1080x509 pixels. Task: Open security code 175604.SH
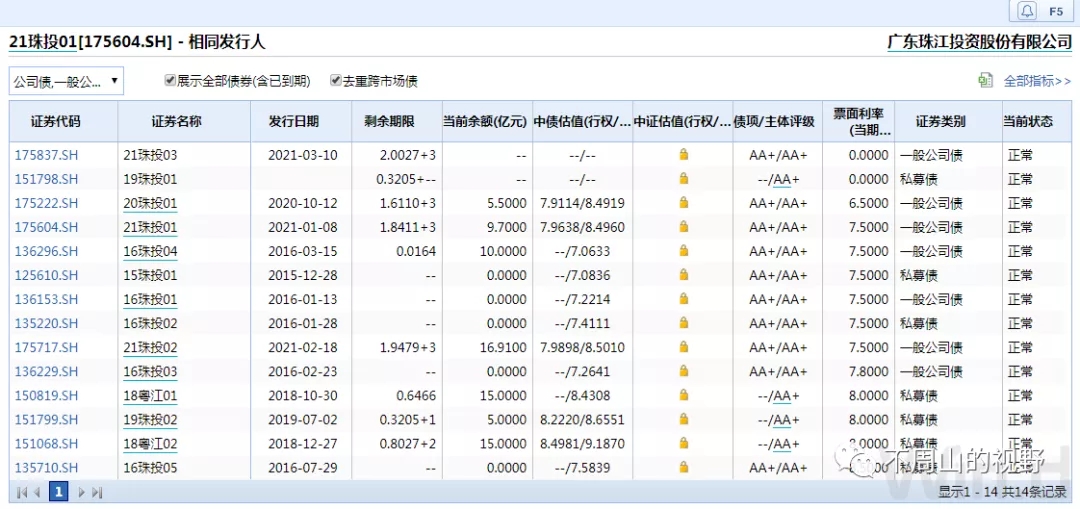pyautogui.click(x=47, y=227)
